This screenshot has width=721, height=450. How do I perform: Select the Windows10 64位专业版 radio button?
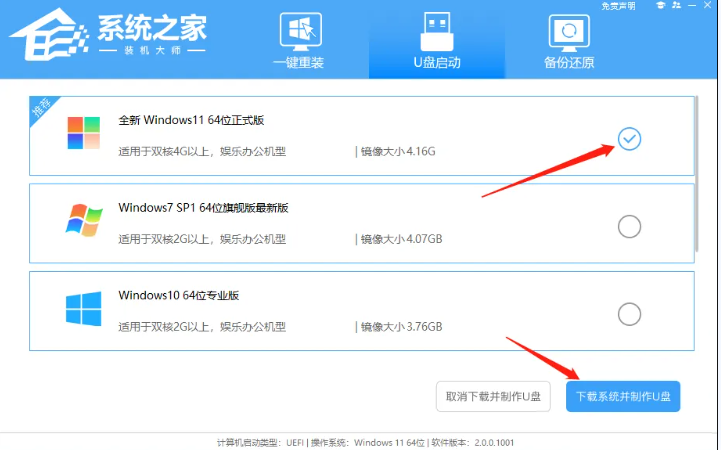pyautogui.click(x=629, y=314)
